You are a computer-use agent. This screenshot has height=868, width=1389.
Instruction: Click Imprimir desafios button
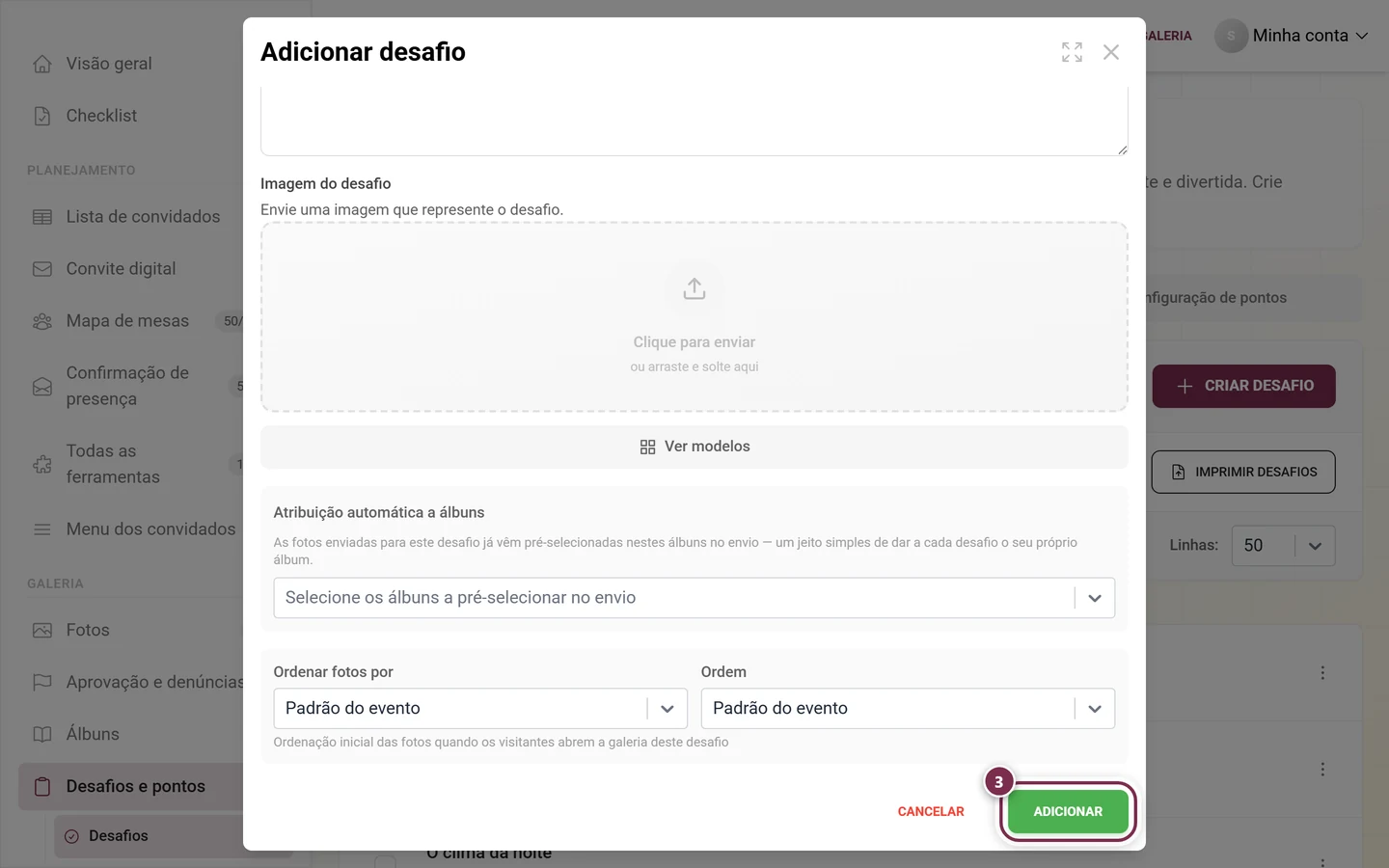(1243, 473)
